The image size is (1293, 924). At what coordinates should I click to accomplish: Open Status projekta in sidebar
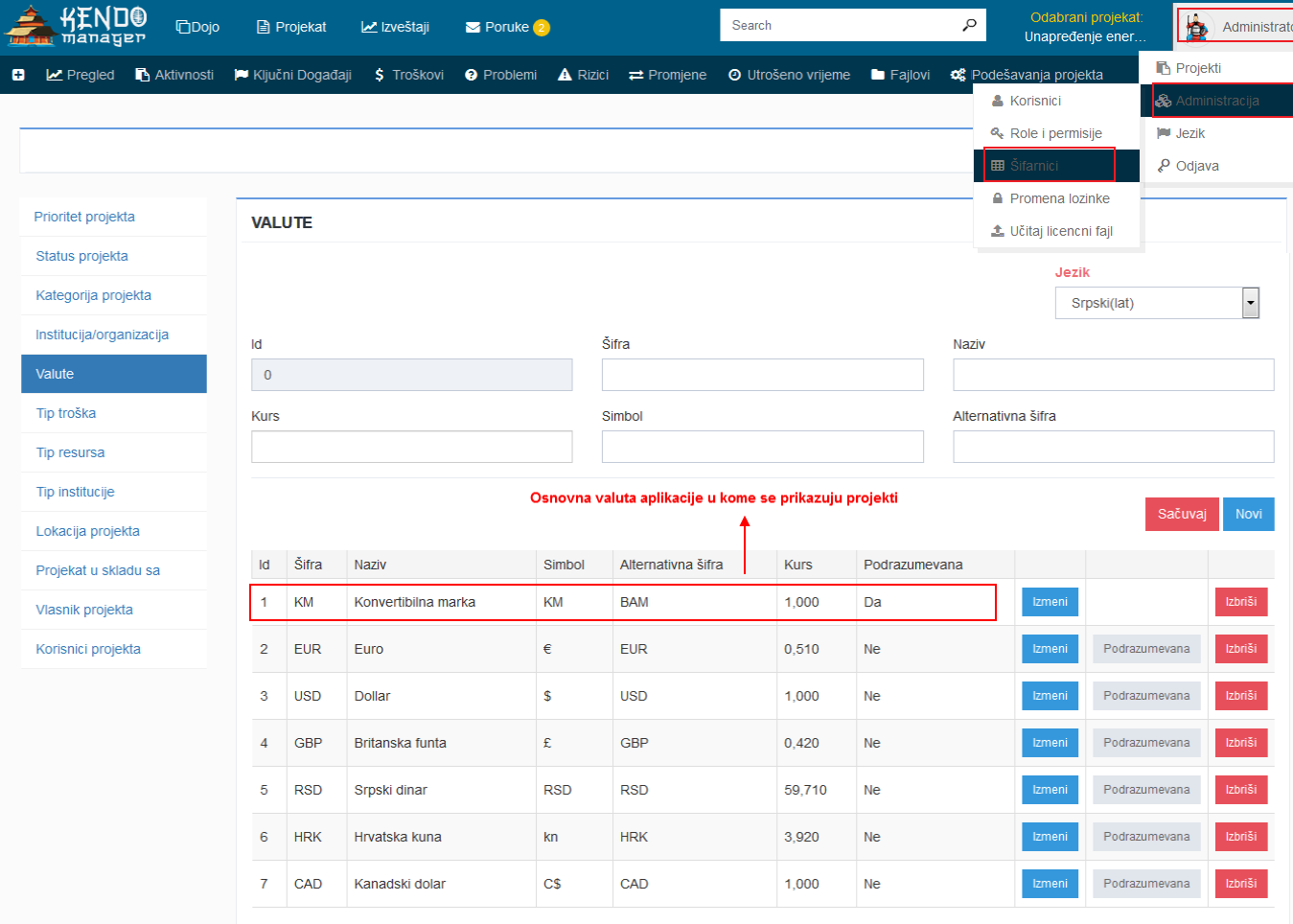click(x=114, y=256)
